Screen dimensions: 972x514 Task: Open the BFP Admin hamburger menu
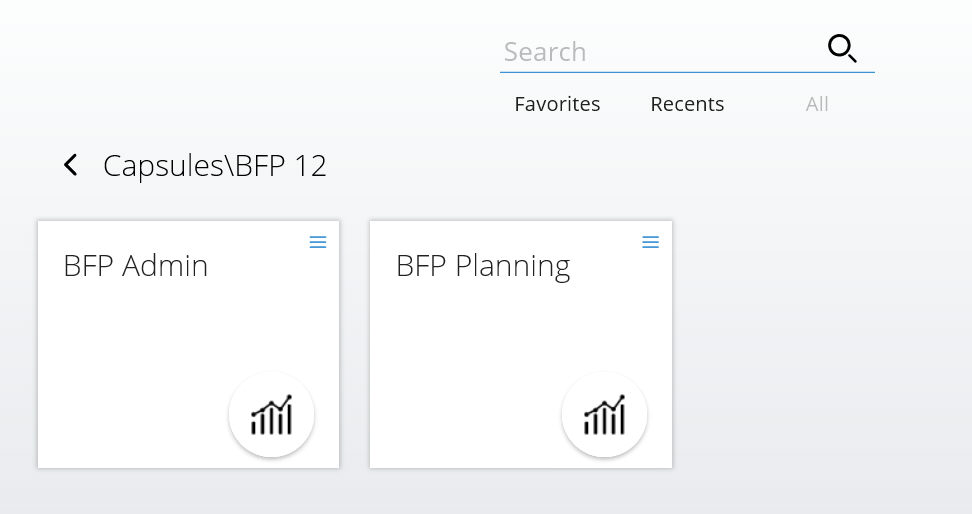pos(318,242)
